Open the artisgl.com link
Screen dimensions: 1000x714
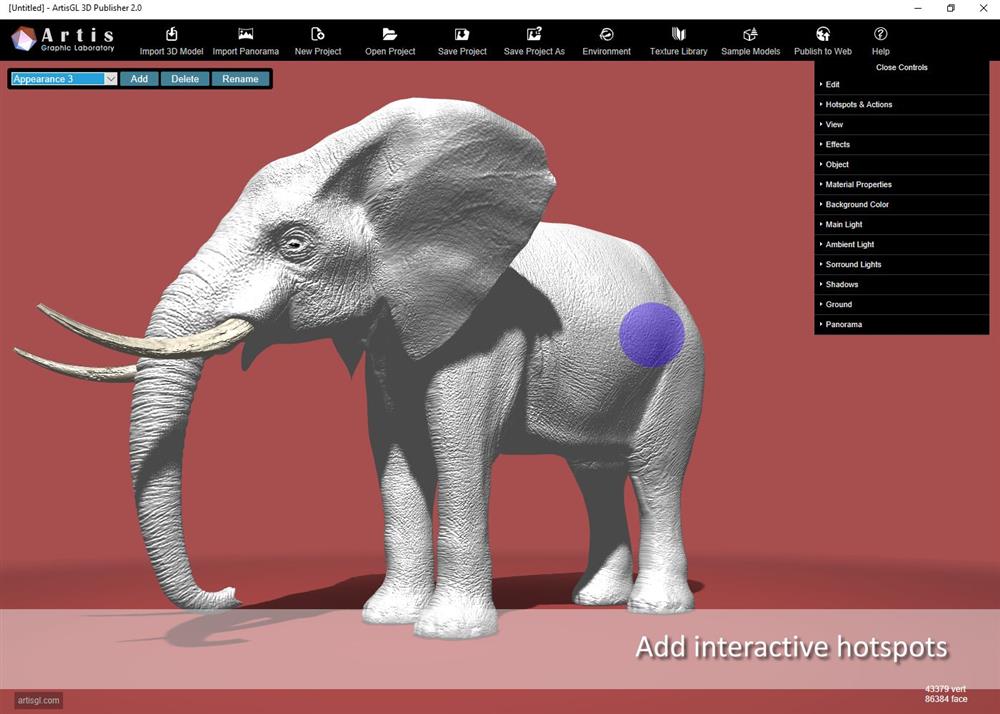(38, 701)
